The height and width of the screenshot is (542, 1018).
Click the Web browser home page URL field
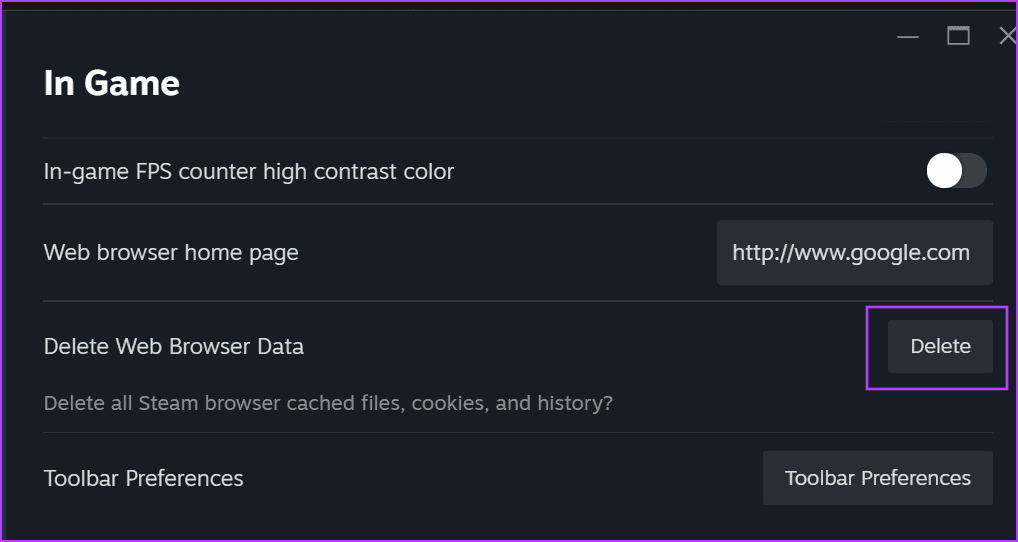tap(854, 253)
